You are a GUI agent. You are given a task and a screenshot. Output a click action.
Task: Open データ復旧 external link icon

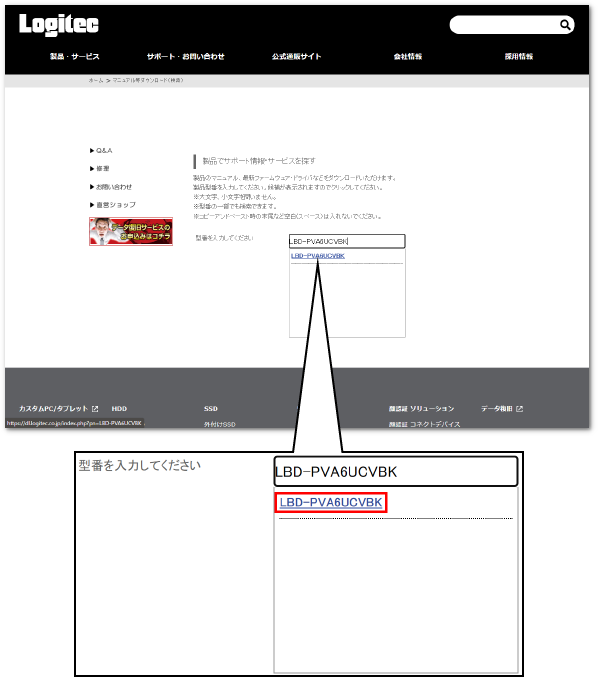coord(519,408)
